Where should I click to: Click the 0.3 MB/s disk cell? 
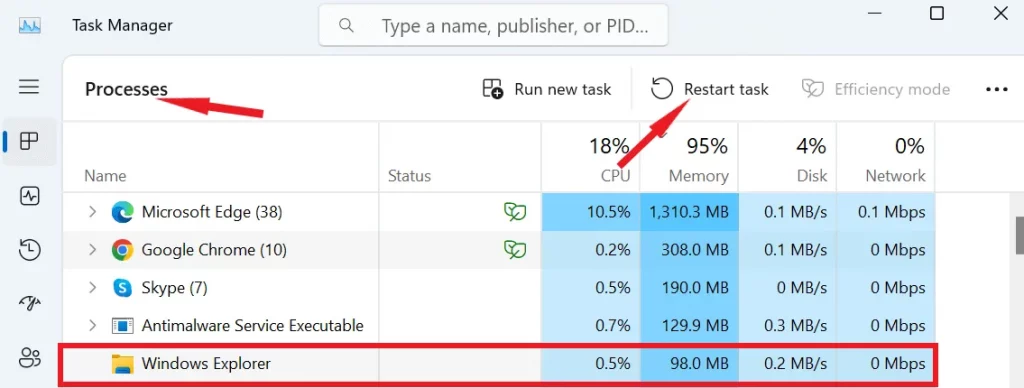pyautogui.click(x=788, y=325)
